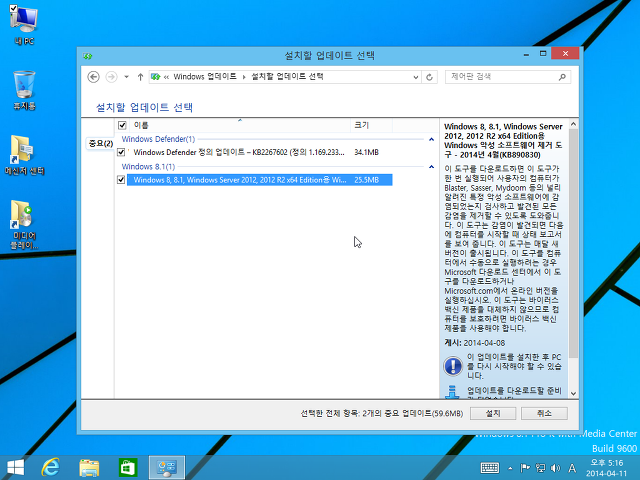Select Windows Defender 정의 업데이트 KB2267602 row

(260, 152)
